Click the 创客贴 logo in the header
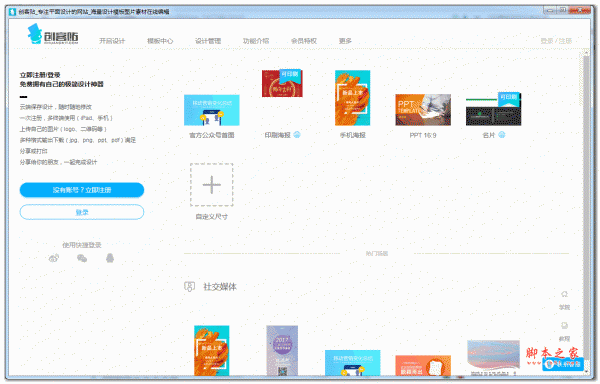 pos(53,34)
